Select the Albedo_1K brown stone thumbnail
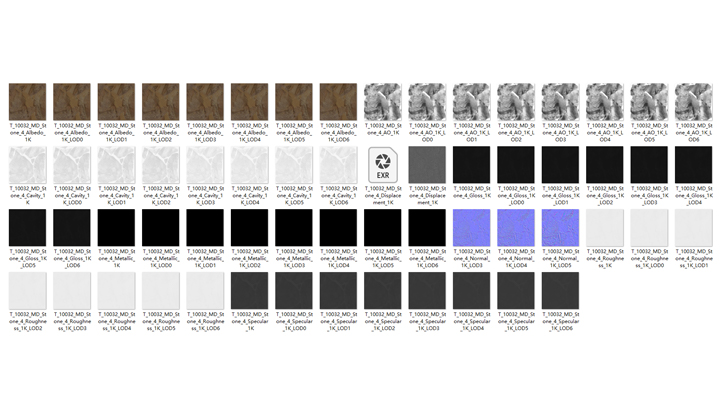720x410 pixels. coord(26,101)
